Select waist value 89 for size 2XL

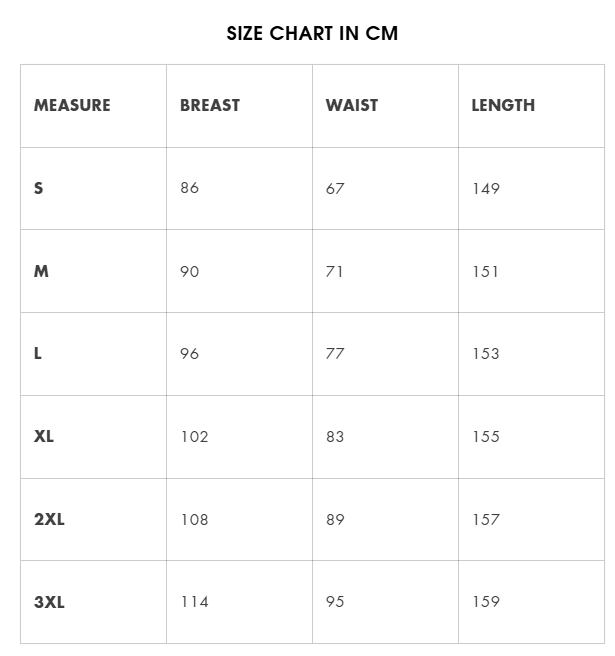(x=335, y=519)
